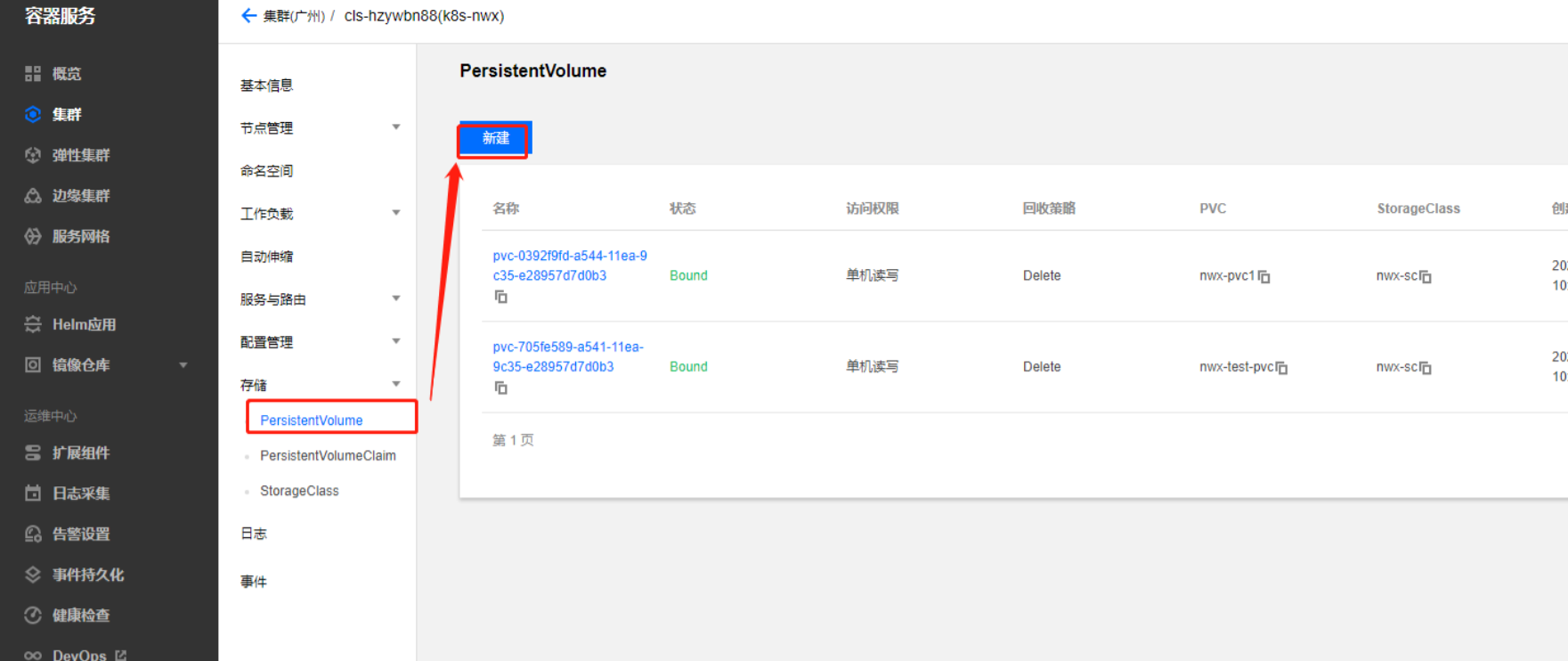Click Bound status of pvc-0392f9fd row
The image size is (1568, 661).
tap(688, 275)
